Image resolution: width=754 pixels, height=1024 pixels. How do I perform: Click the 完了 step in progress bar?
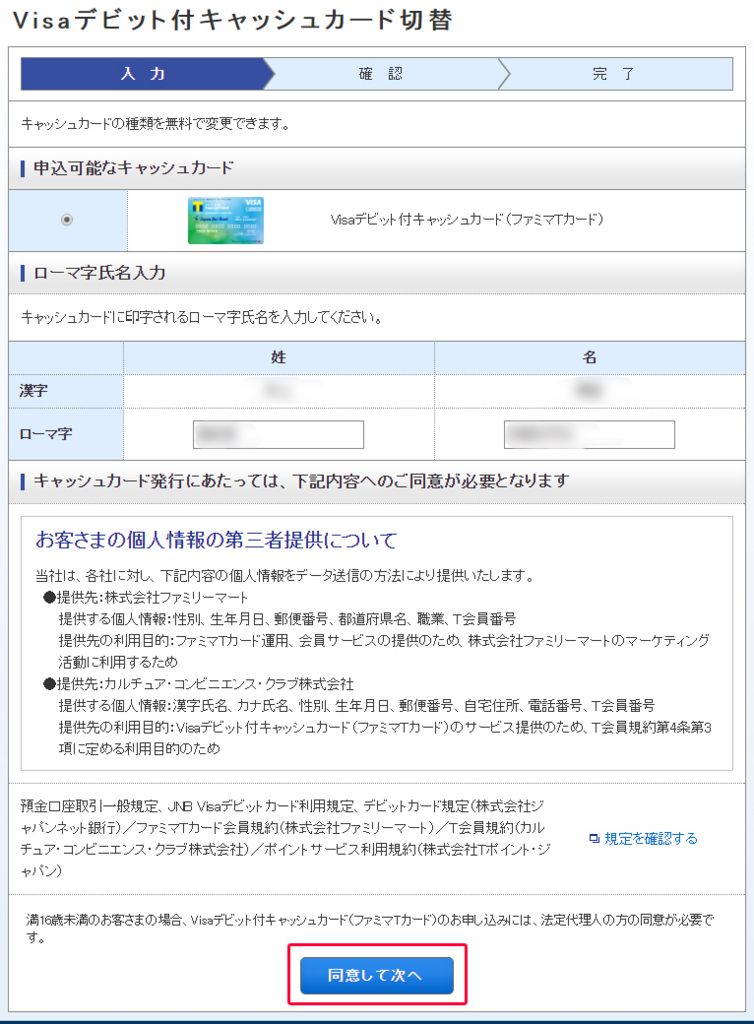point(614,74)
